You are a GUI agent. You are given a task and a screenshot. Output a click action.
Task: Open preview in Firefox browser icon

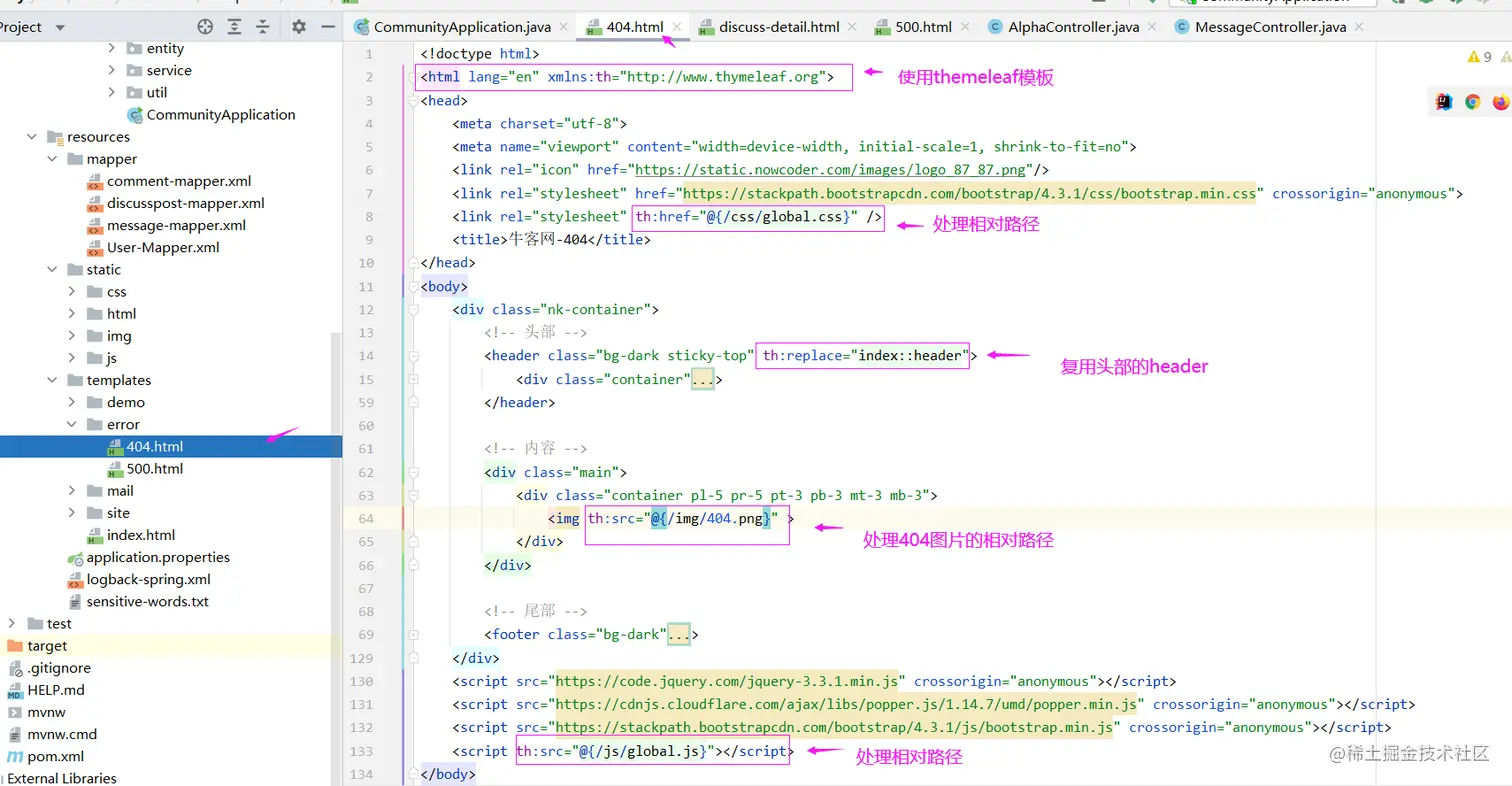(x=1500, y=101)
